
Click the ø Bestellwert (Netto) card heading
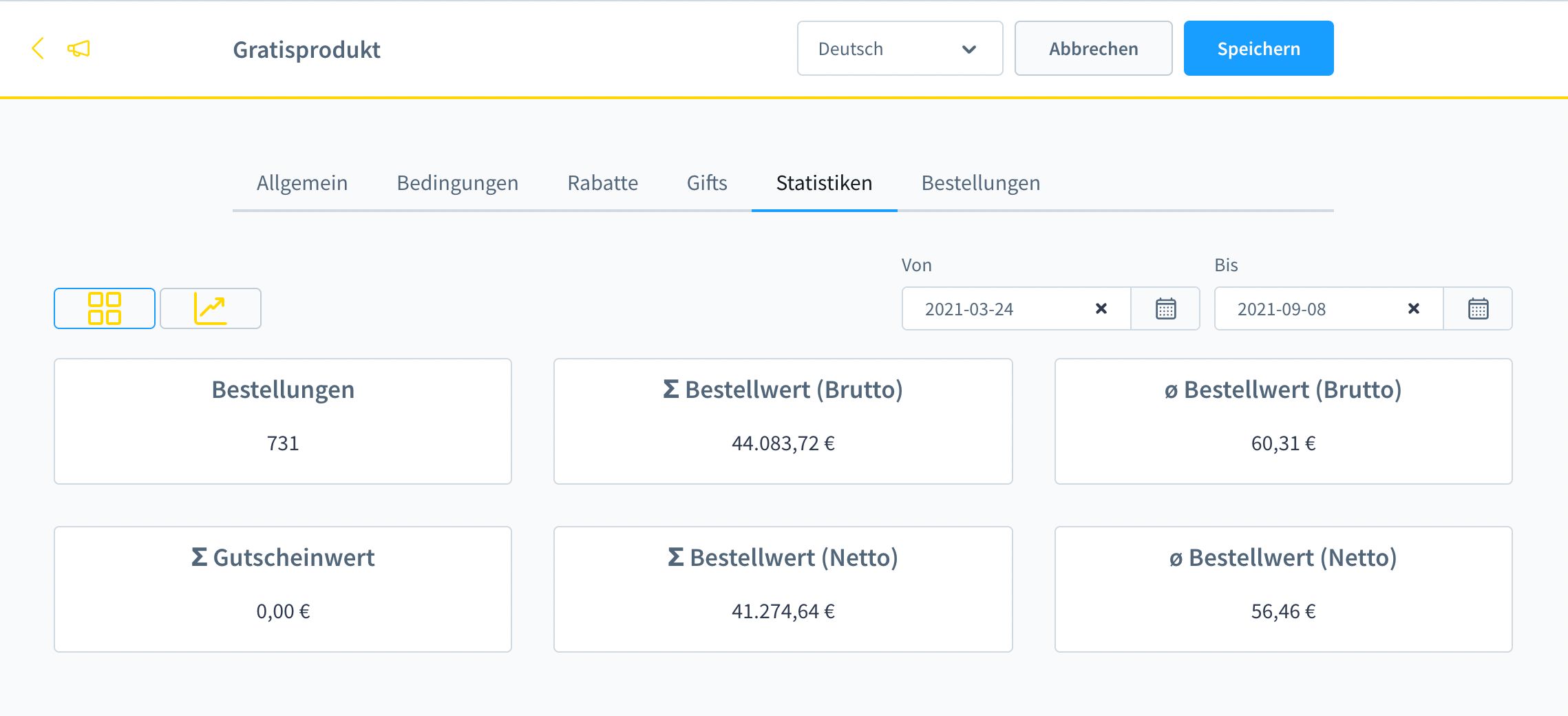point(1283,558)
